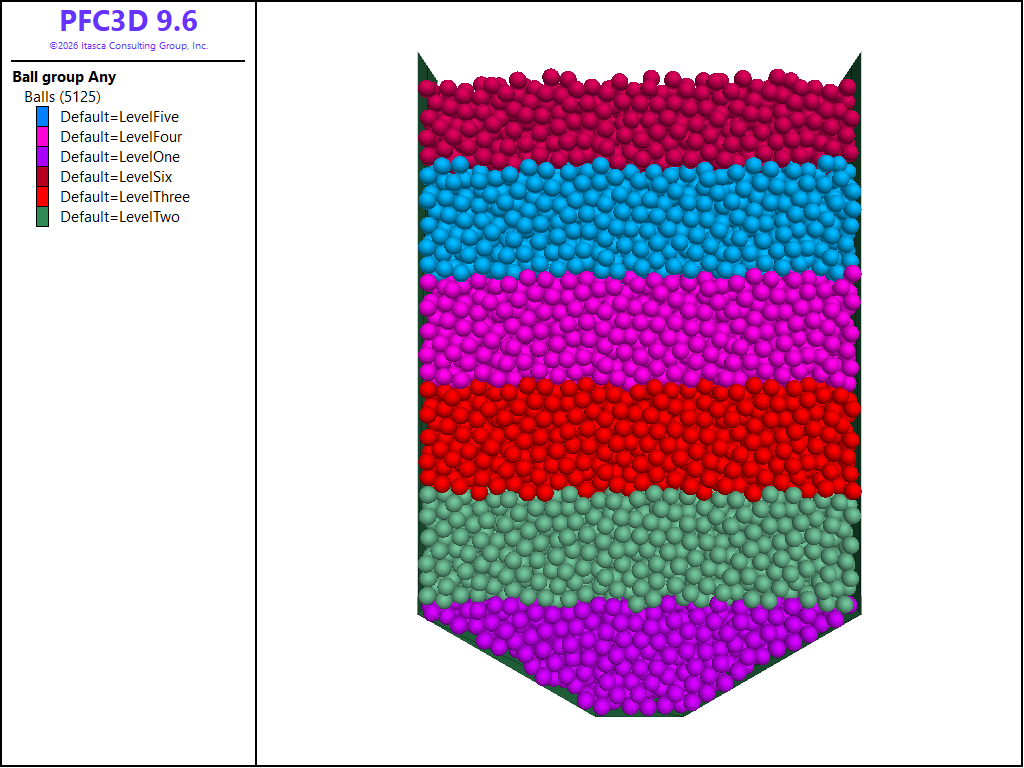This screenshot has width=1024, height=768.
Task: Click the purple balls at the hopper bottom
Action: 638,655
